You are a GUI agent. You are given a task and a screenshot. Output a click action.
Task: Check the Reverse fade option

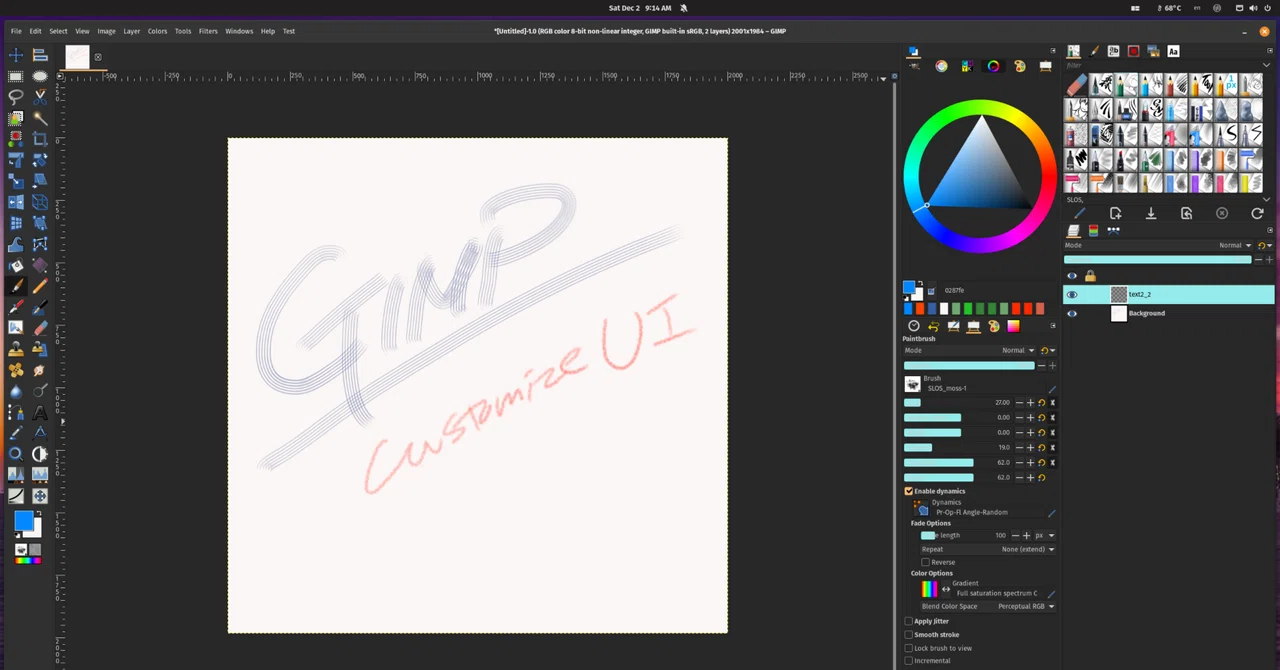(926, 562)
